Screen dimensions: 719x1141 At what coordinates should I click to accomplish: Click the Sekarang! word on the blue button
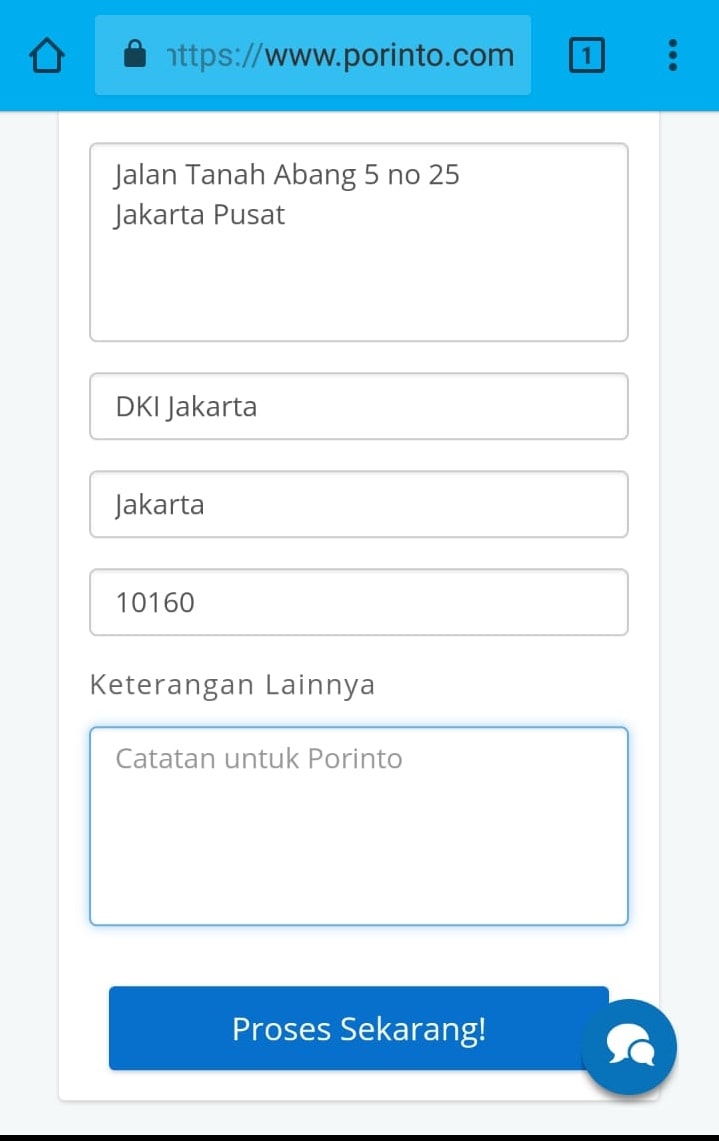pos(413,1029)
